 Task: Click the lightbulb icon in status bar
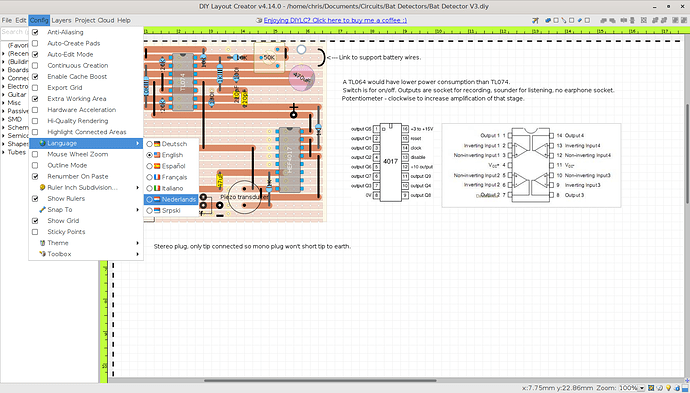(x=668, y=388)
